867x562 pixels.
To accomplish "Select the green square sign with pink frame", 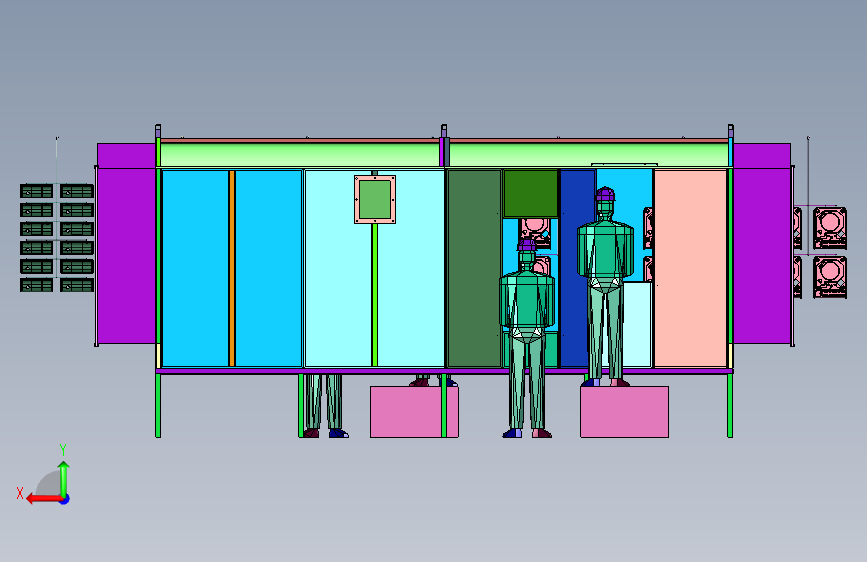I will [x=375, y=200].
